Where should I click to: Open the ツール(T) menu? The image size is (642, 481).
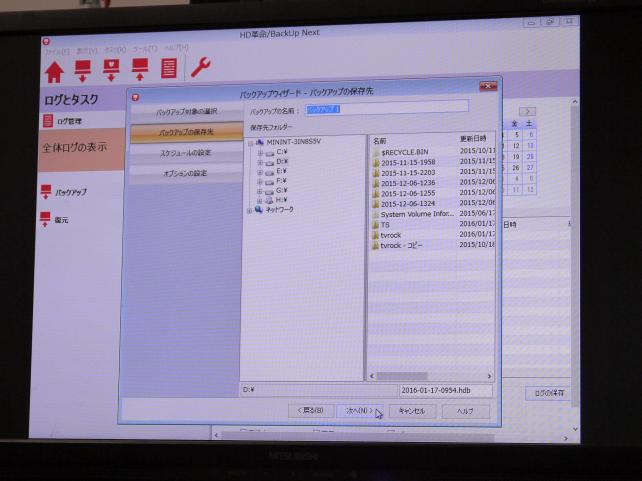click(145, 49)
